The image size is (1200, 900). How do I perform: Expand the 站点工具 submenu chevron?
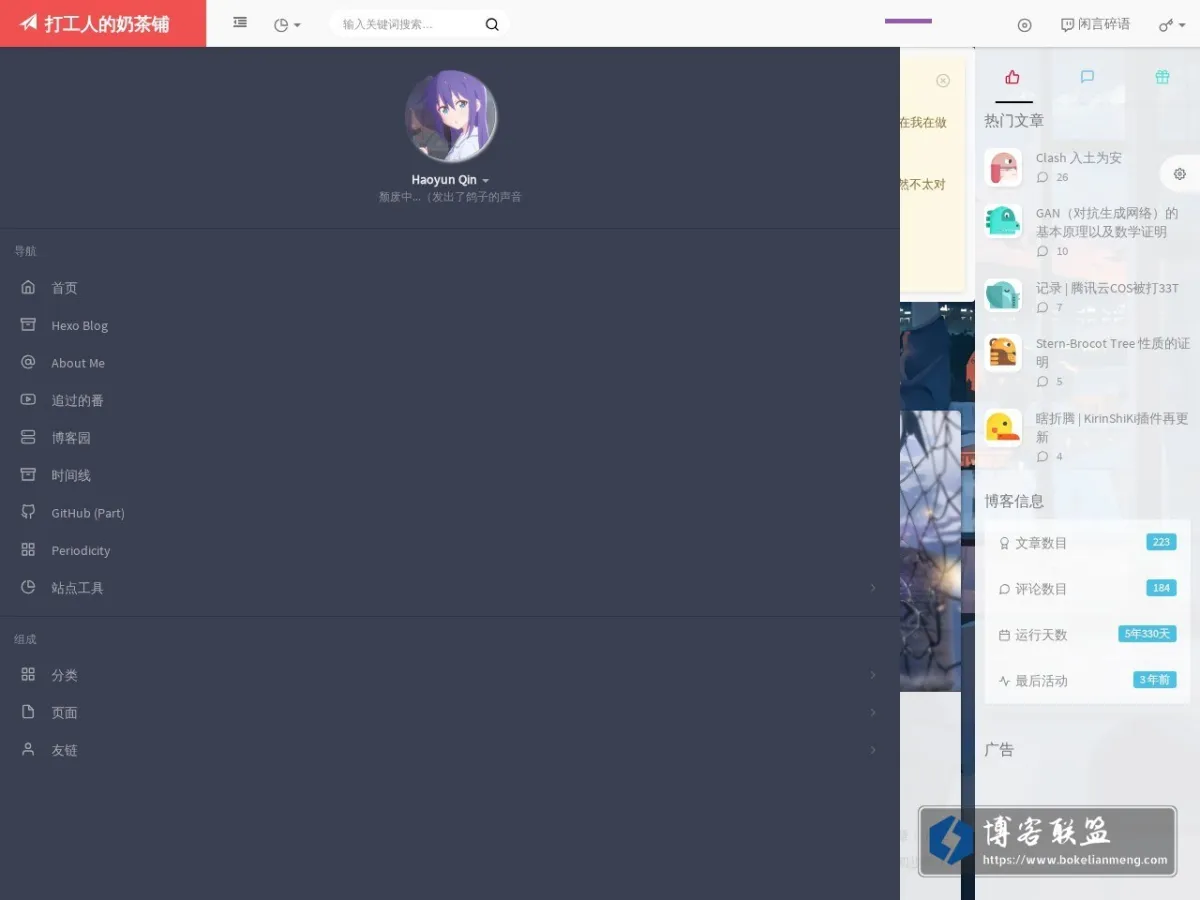(x=873, y=588)
